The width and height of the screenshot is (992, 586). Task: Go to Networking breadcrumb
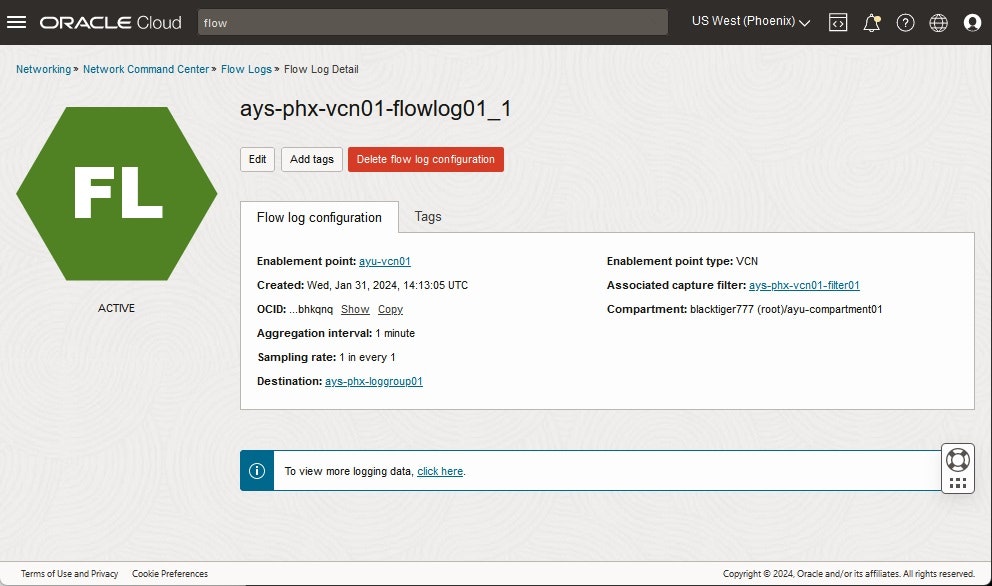[x=44, y=69]
